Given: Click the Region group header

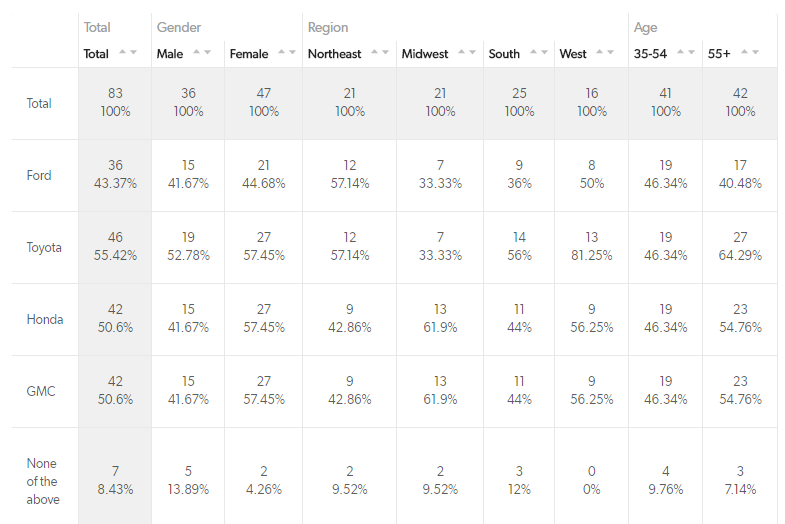Looking at the screenshot, I should click(328, 27).
